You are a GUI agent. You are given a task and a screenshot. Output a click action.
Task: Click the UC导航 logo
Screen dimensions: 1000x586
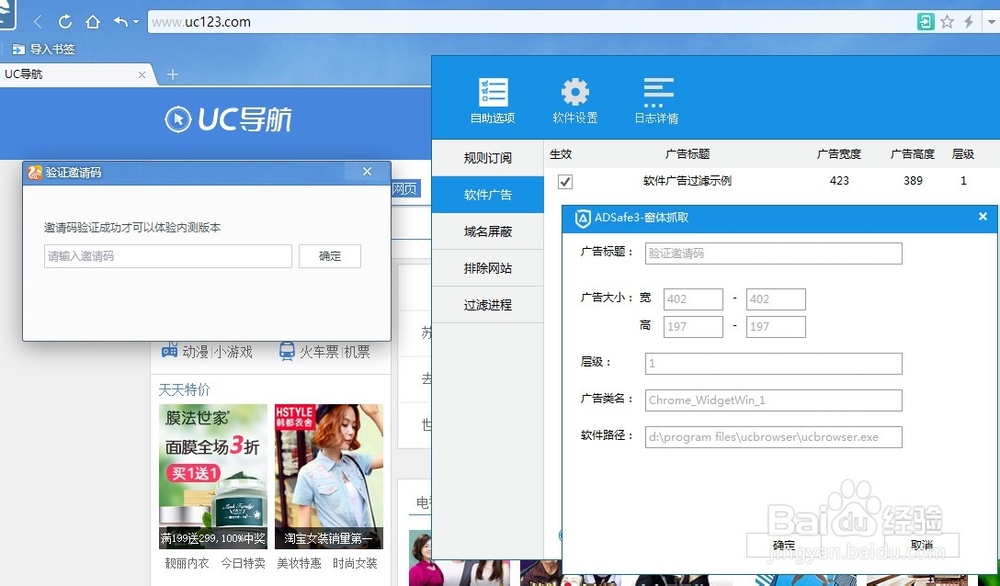tap(228, 119)
